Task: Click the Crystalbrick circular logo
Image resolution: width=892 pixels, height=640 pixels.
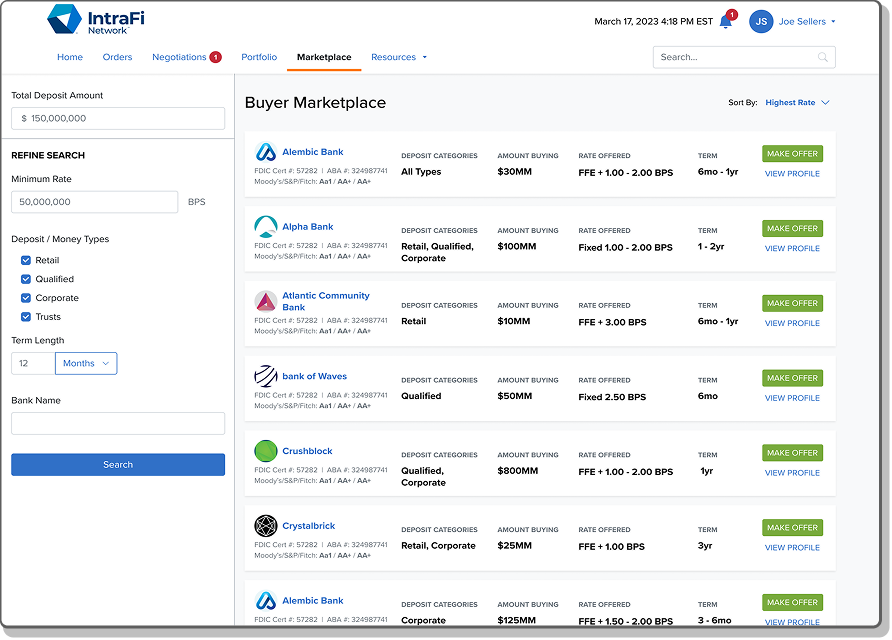Action: coord(265,527)
